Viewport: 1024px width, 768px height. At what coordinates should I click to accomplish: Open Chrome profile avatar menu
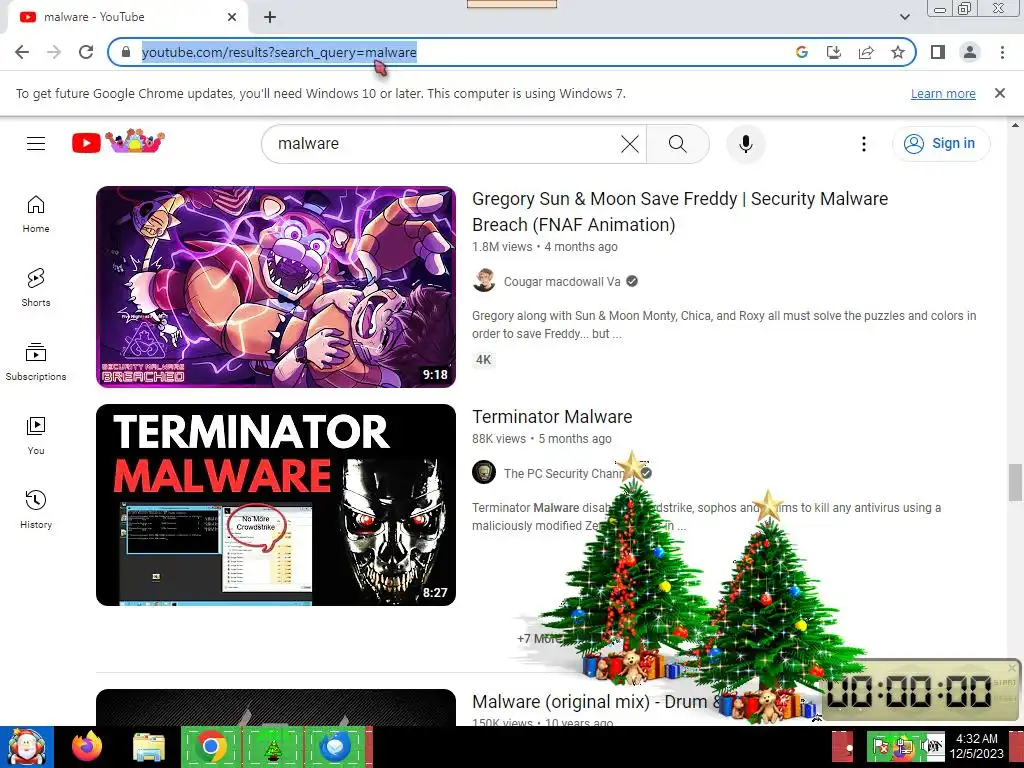coord(970,52)
